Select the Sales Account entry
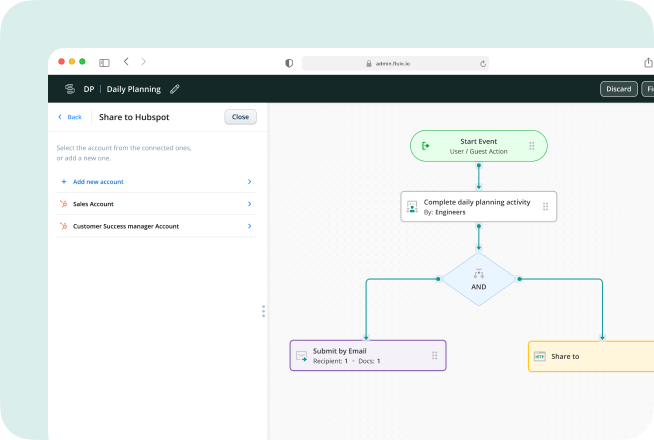This screenshot has width=654, height=440. (x=93, y=204)
